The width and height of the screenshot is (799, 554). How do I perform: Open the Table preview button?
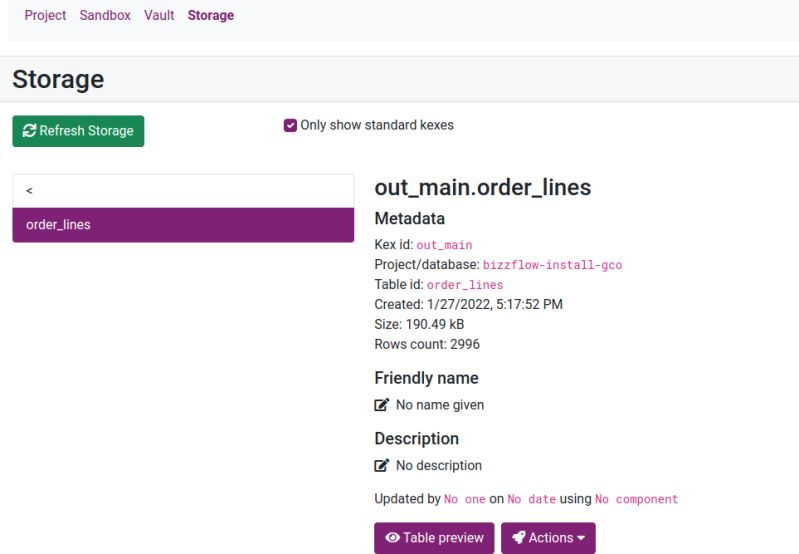[x=434, y=538]
